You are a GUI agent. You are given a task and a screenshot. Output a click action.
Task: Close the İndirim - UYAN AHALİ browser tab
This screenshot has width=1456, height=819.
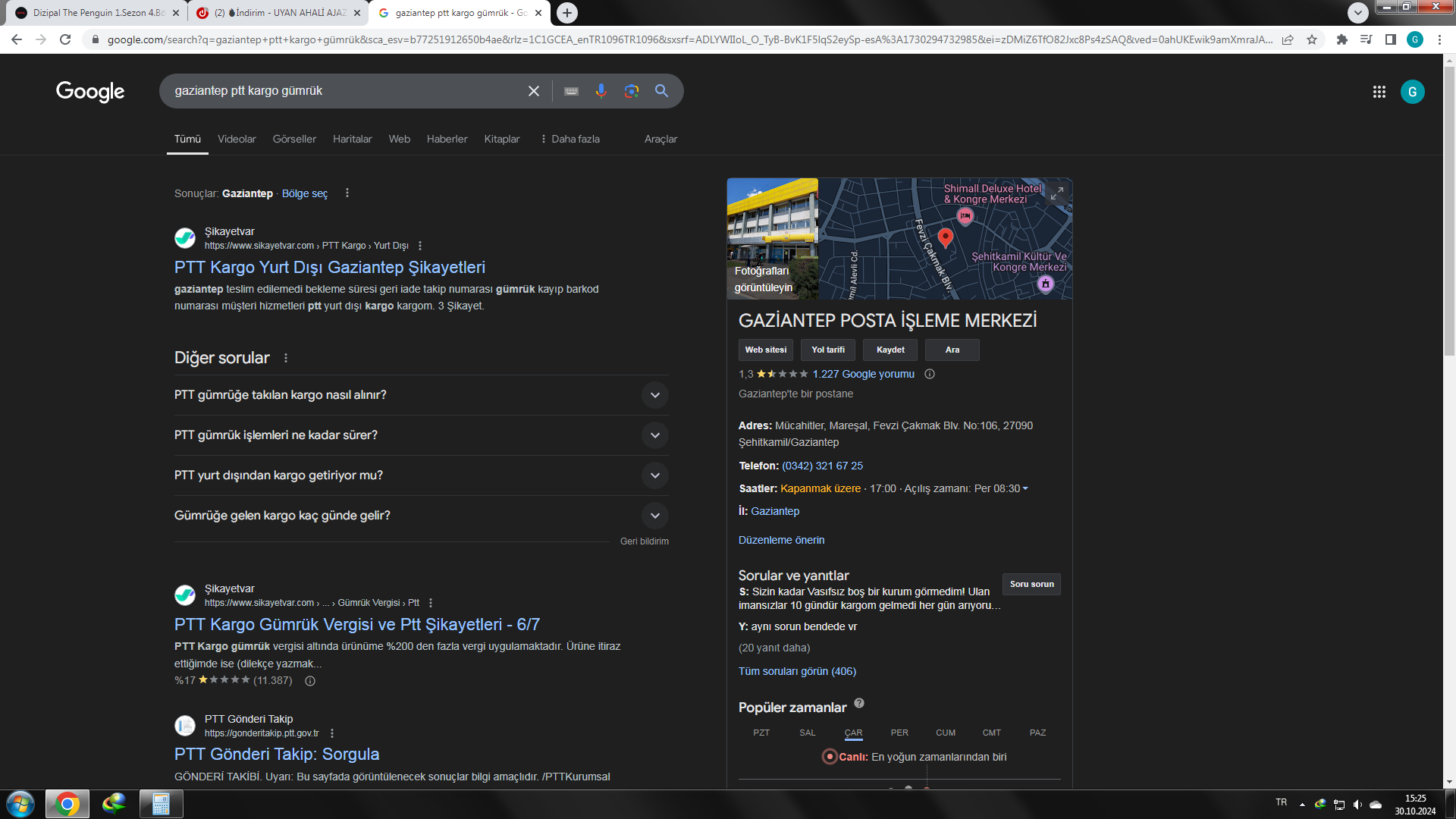tap(357, 13)
